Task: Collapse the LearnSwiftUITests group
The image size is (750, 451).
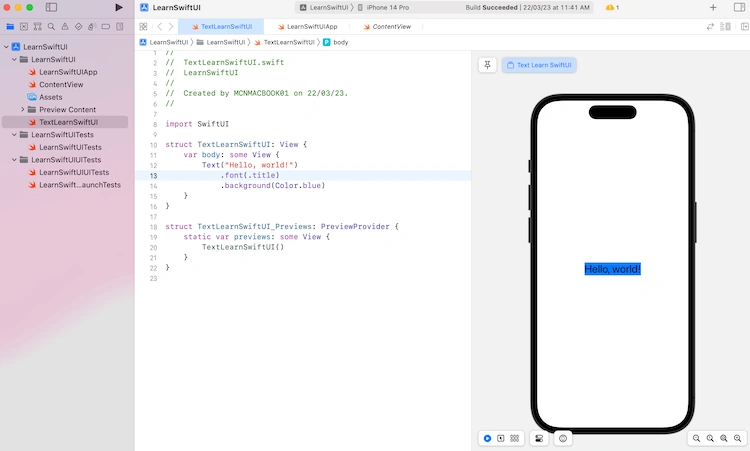Action: pos(14,135)
